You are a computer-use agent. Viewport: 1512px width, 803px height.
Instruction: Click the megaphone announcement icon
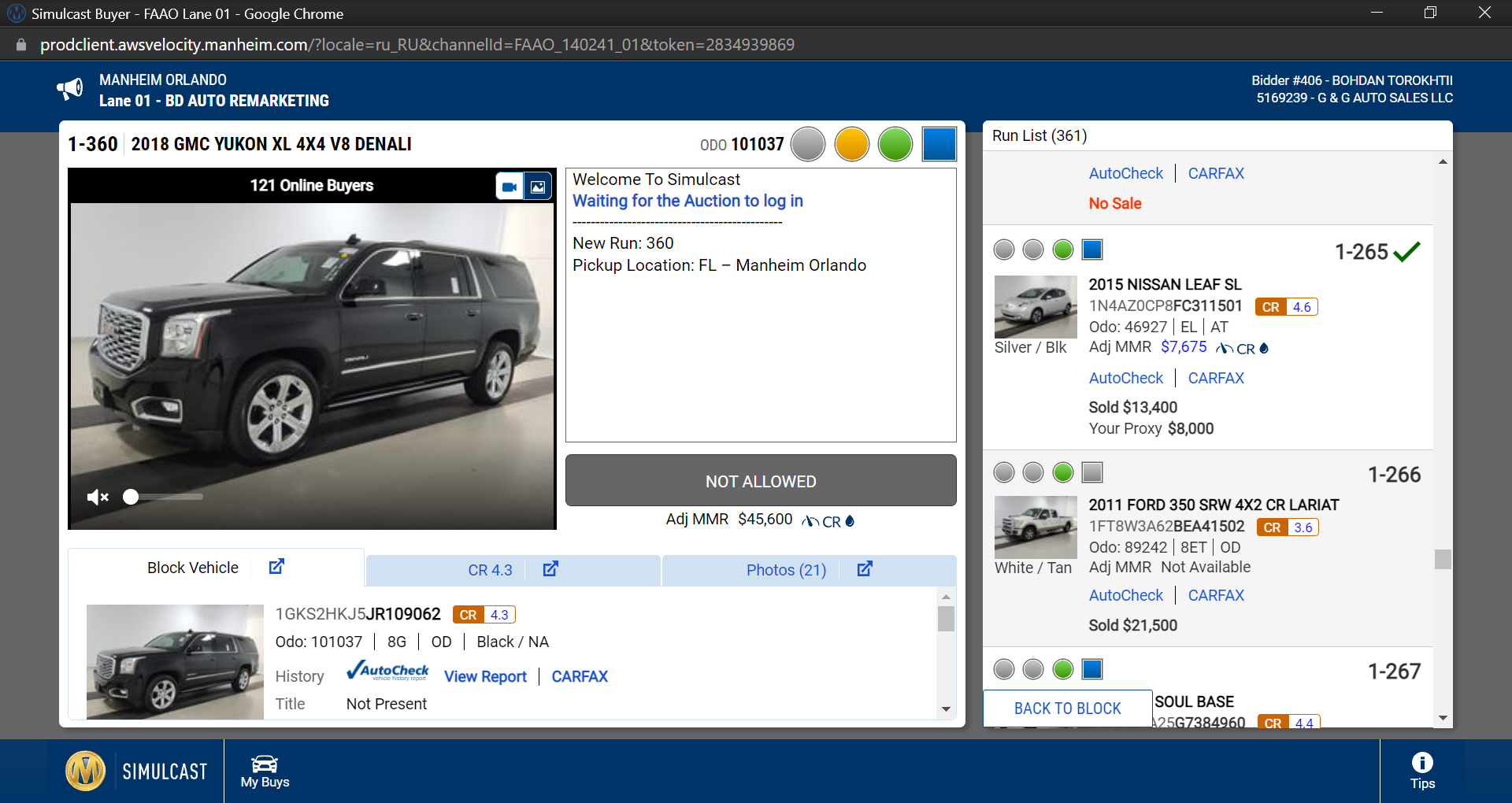[x=70, y=89]
